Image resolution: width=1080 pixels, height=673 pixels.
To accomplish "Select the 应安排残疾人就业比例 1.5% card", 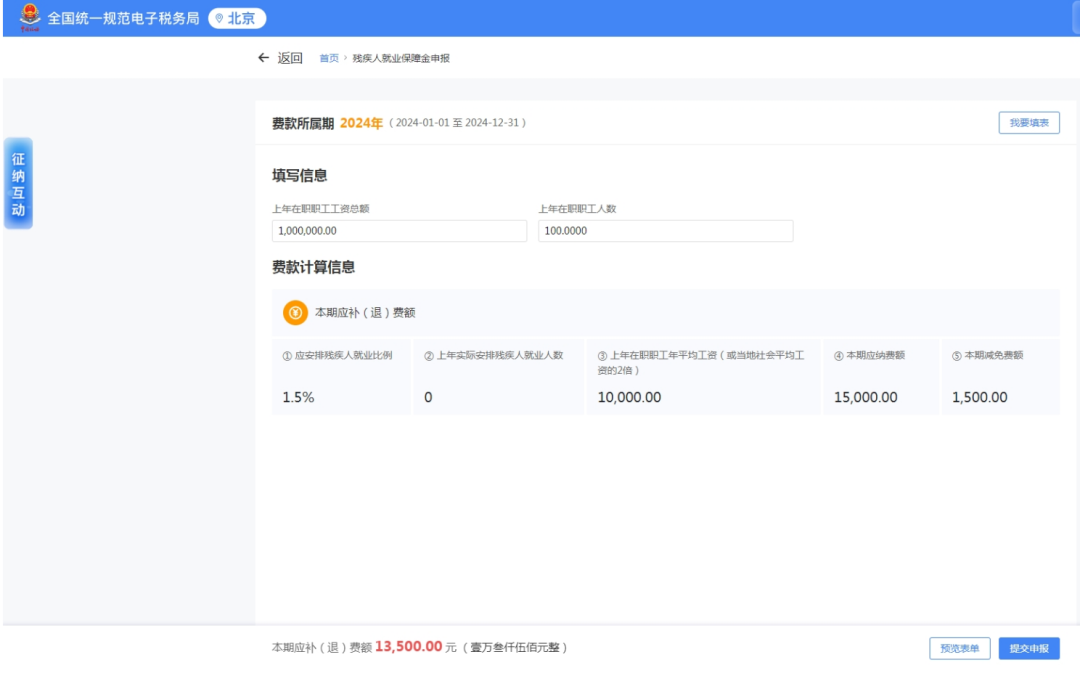I will coord(341,377).
